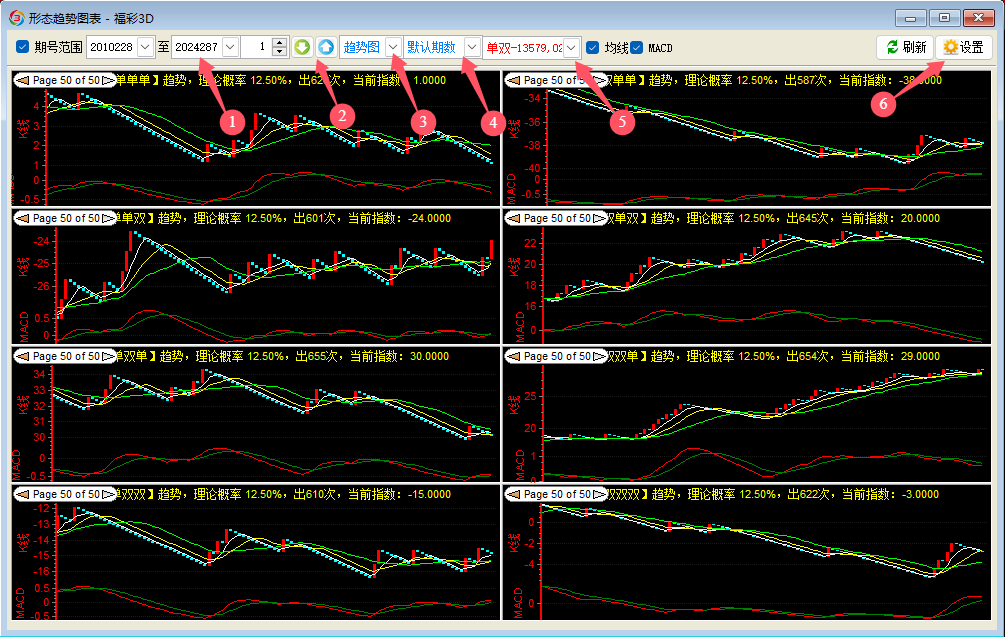Image resolution: width=1005 pixels, height=637 pixels.
Task: Open start issue 2010228 dropdown arrow
Action: click(146, 47)
